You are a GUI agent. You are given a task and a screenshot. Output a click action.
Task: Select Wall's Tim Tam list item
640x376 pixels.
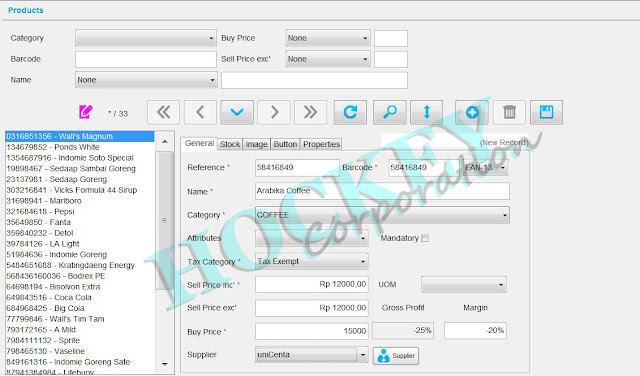click(x=80, y=319)
